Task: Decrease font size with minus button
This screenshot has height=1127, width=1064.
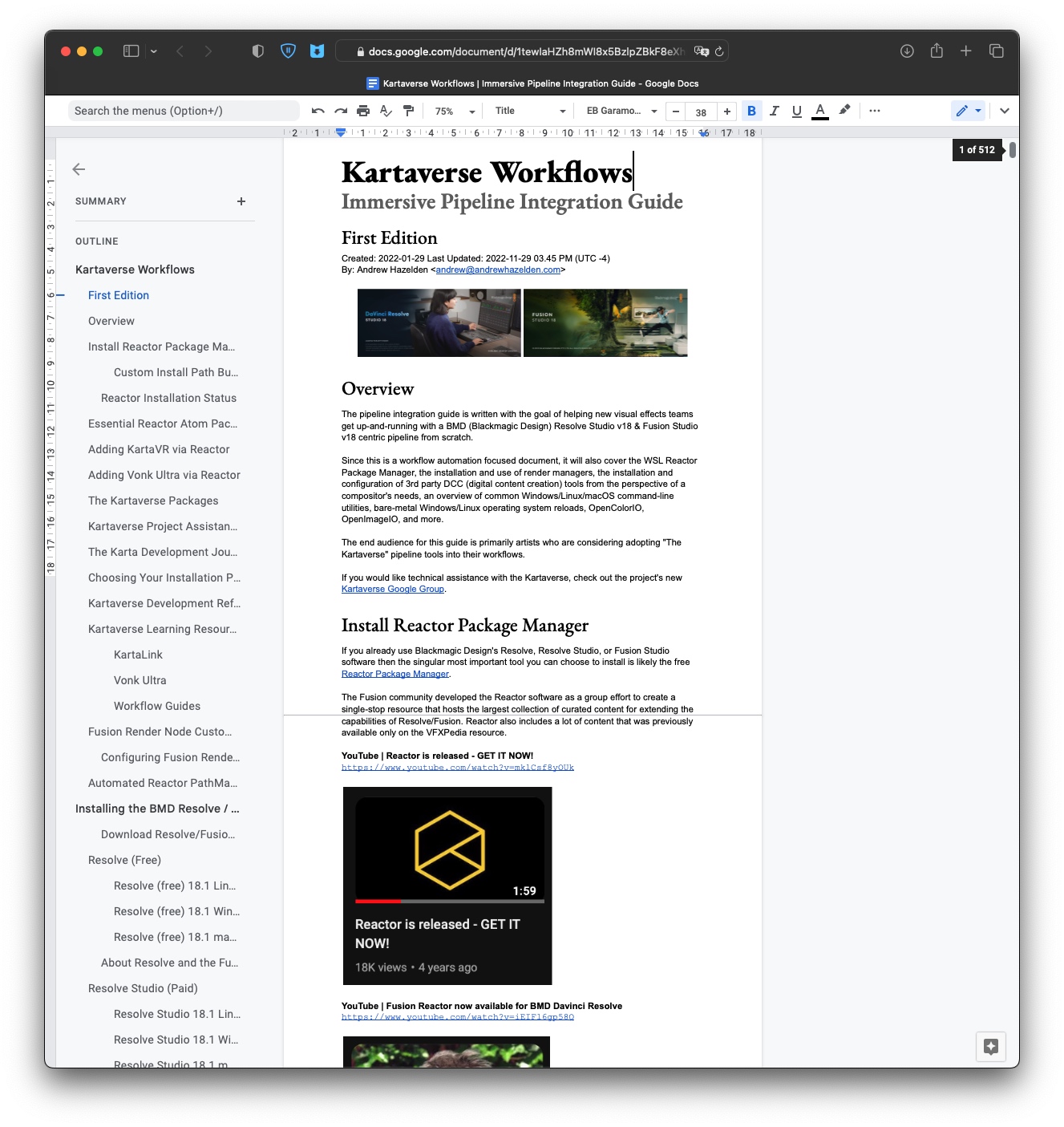Action: (676, 111)
